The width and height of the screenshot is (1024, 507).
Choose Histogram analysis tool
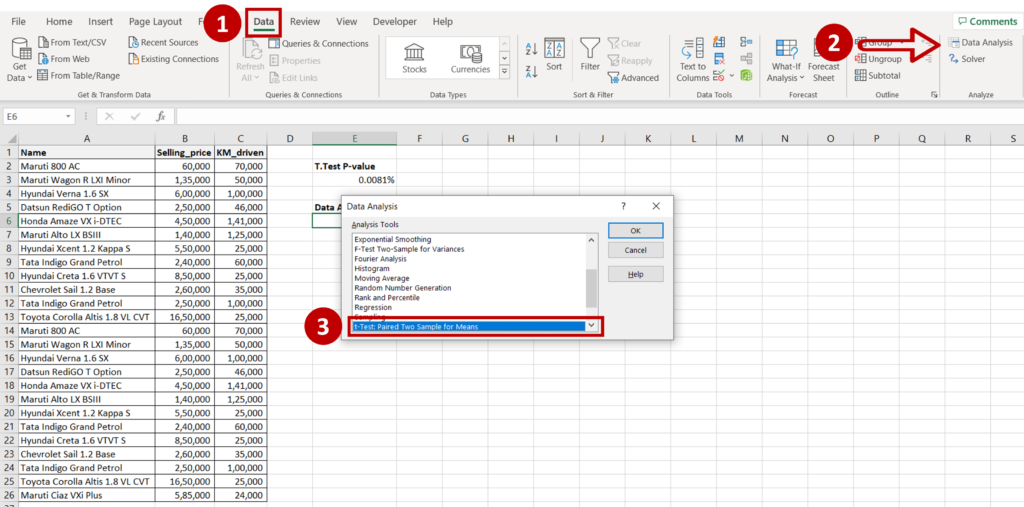coord(372,269)
